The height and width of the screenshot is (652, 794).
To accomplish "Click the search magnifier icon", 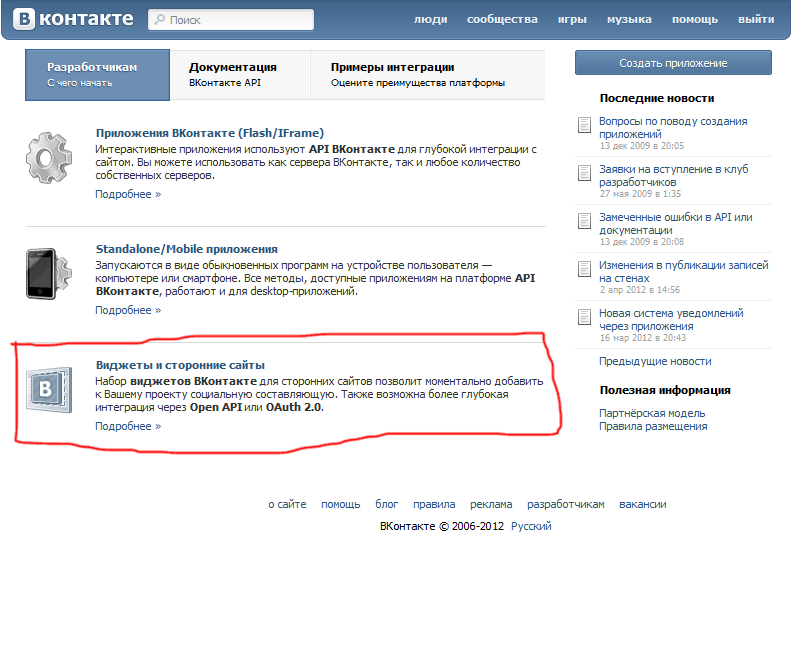I will pyautogui.click(x=160, y=19).
